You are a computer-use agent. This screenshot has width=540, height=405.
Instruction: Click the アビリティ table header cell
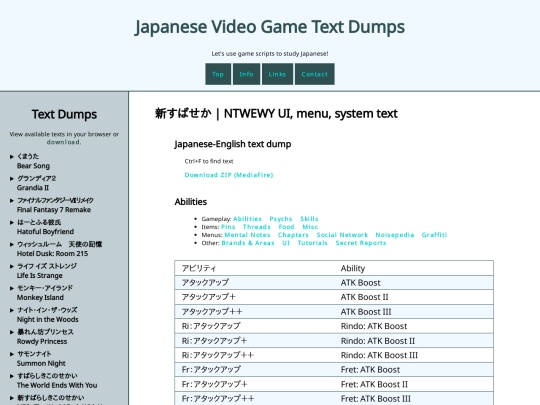[x=255, y=268]
